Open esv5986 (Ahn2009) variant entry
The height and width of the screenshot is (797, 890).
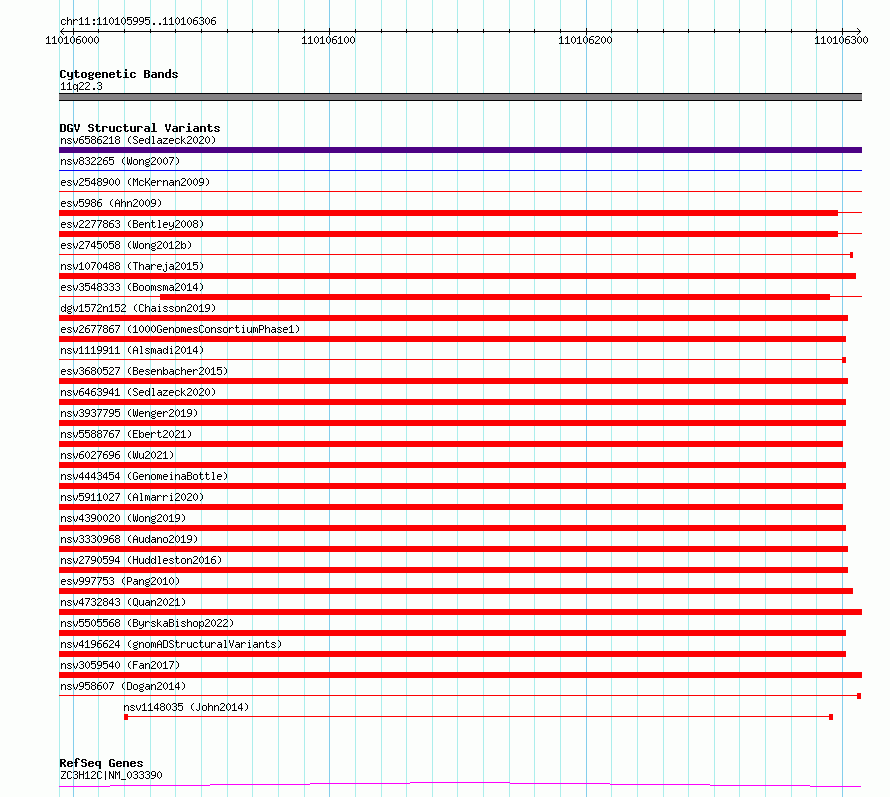[x=111, y=203]
